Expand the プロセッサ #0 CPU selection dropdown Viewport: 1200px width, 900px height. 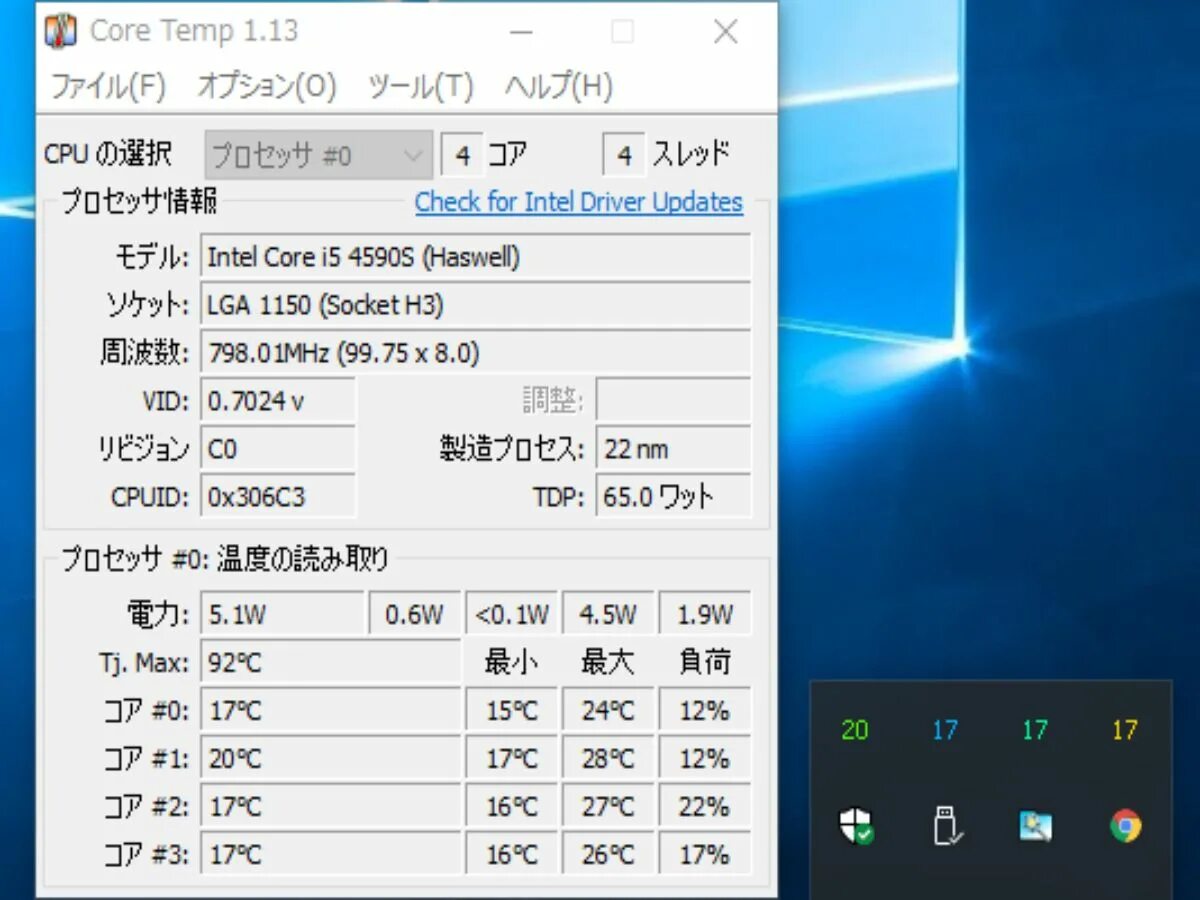tap(319, 156)
